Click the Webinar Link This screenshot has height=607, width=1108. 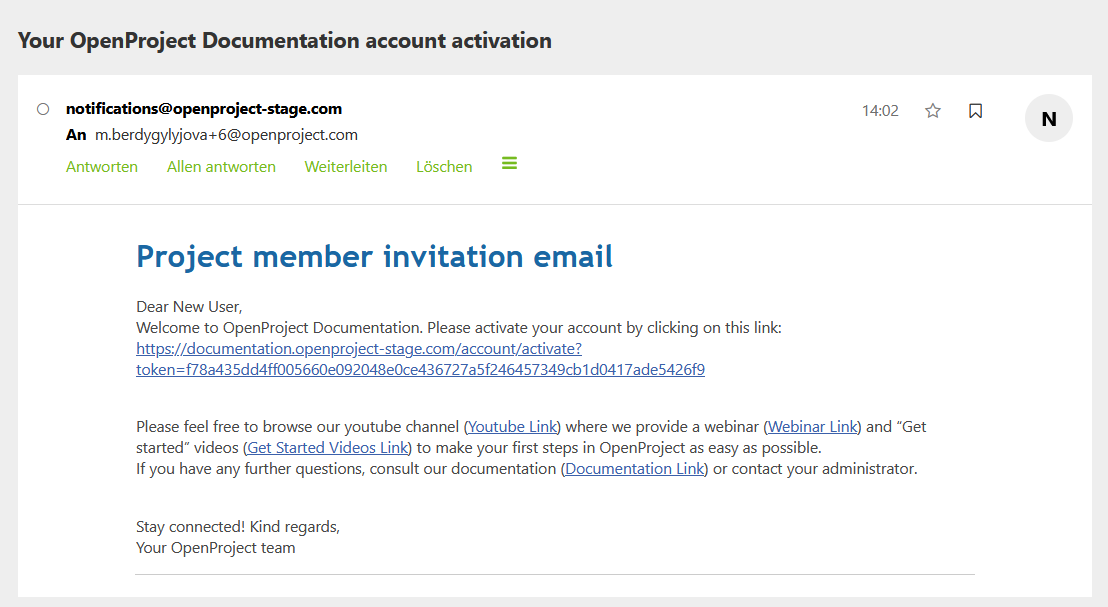(x=811, y=426)
